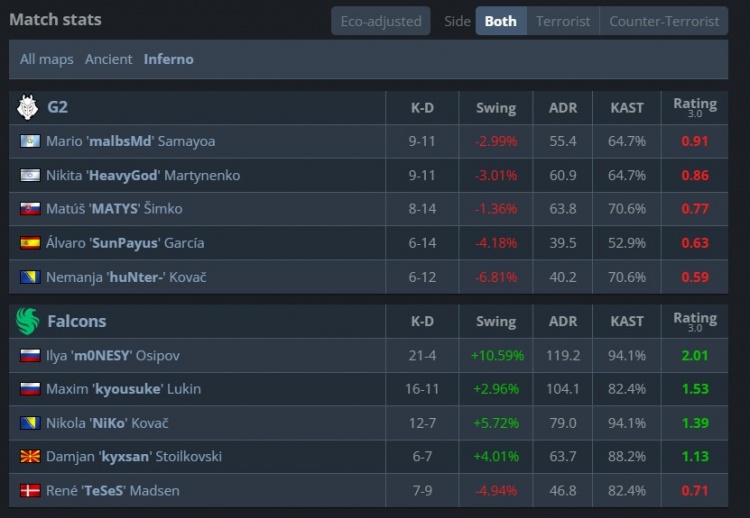Switch side filter to Terrorist
The height and width of the screenshot is (518, 750).
pos(563,21)
